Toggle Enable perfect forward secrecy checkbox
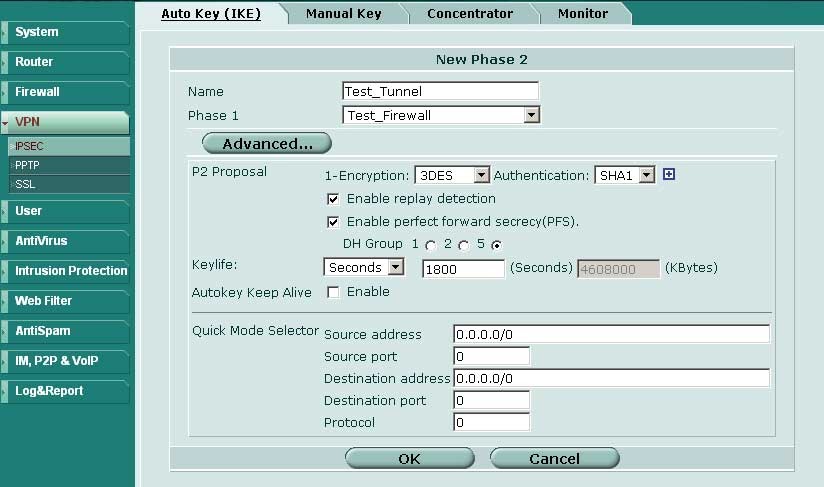This screenshot has width=824, height=487. 333,222
